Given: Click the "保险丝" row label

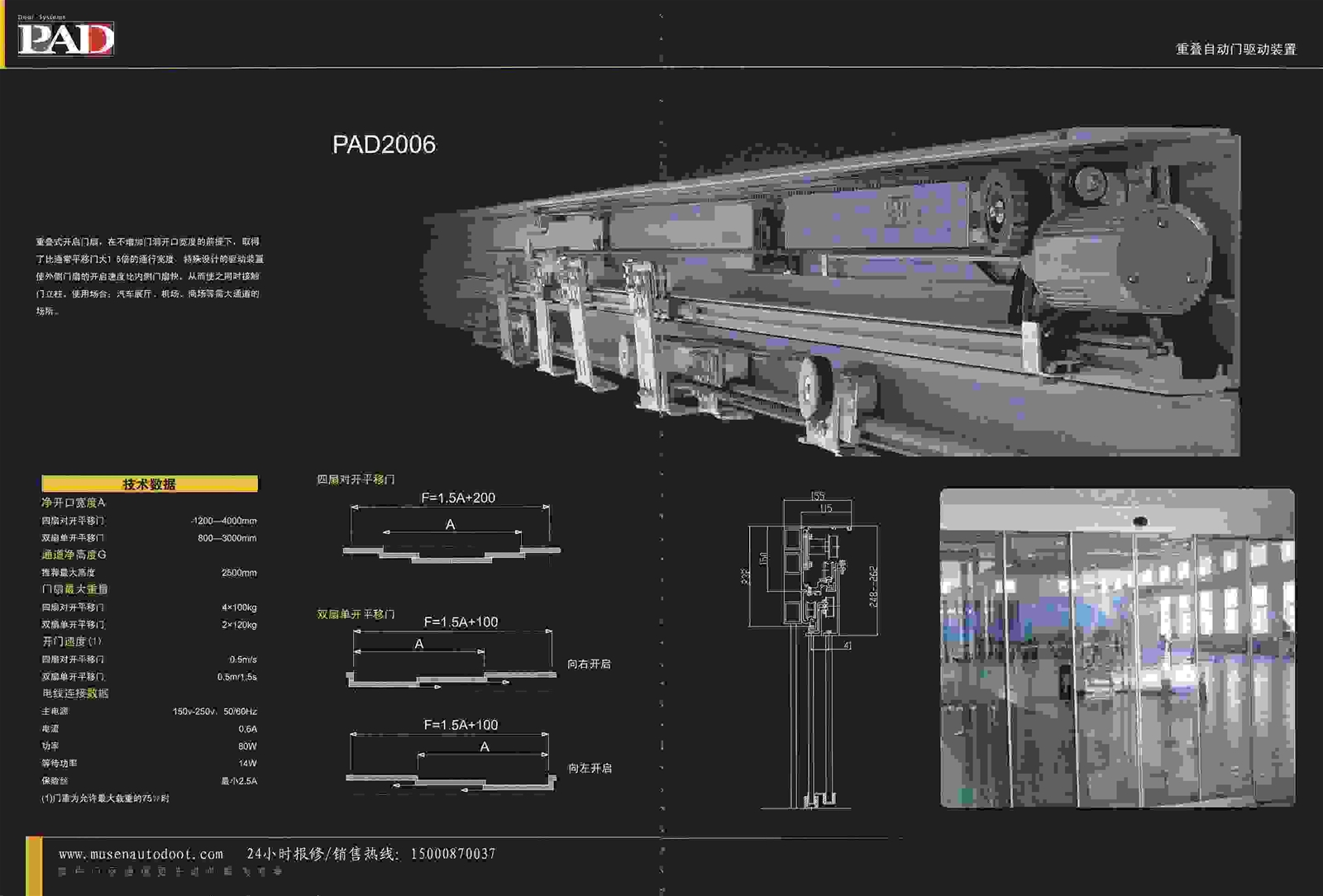Looking at the screenshot, I should pyautogui.click(x=55, y=780).
